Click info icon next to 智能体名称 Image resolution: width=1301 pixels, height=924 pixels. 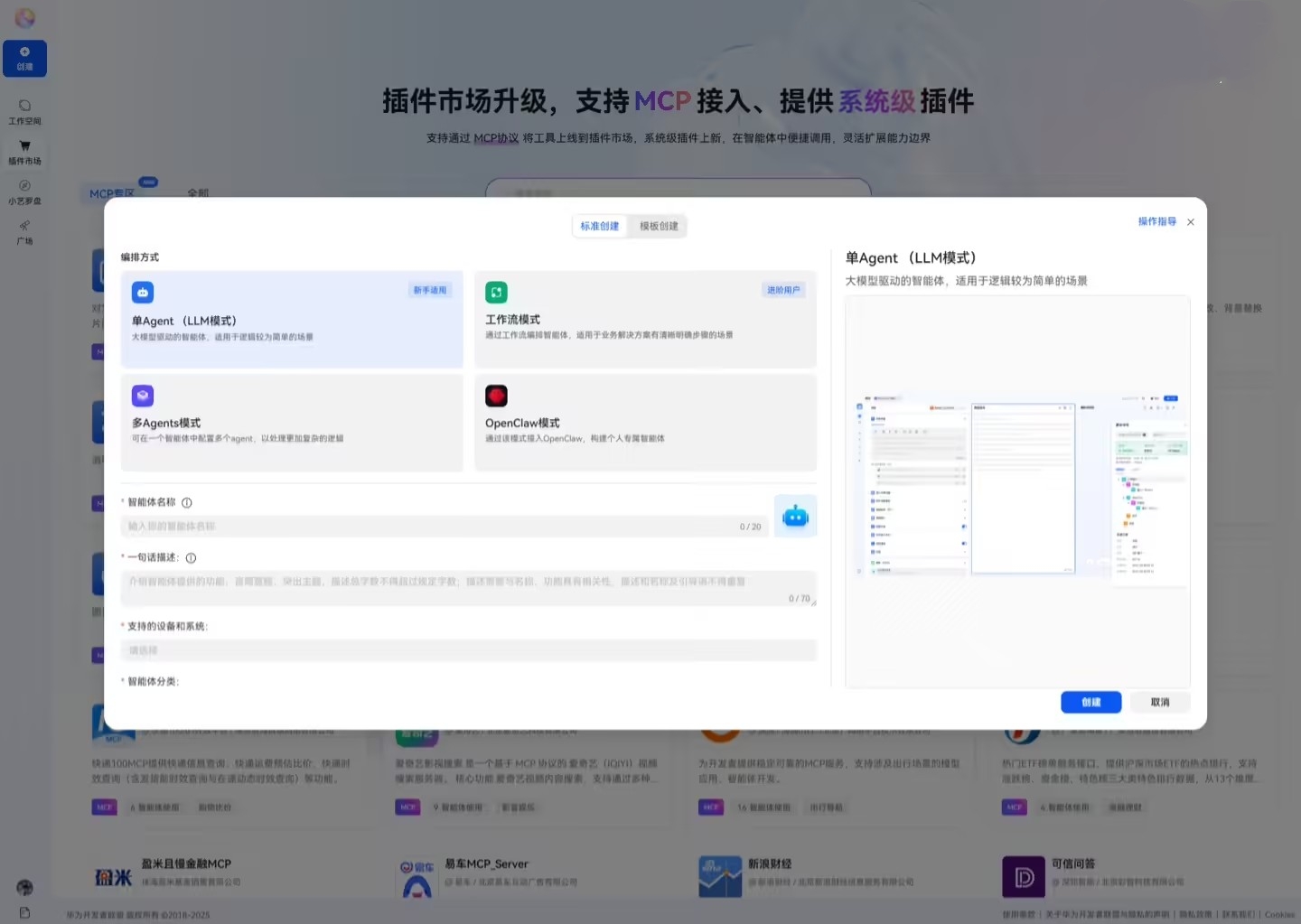coord(187,503)
